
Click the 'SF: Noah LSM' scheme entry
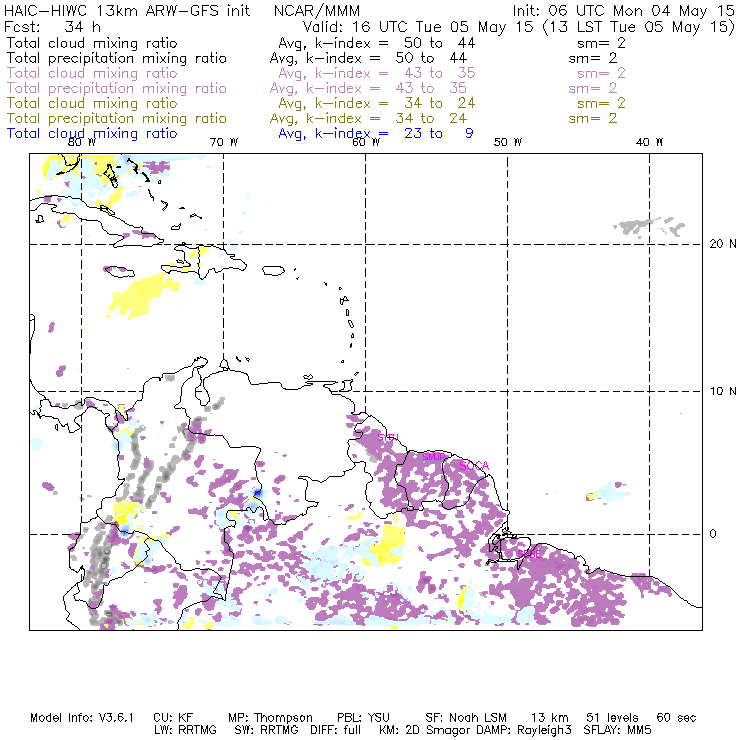466,718
